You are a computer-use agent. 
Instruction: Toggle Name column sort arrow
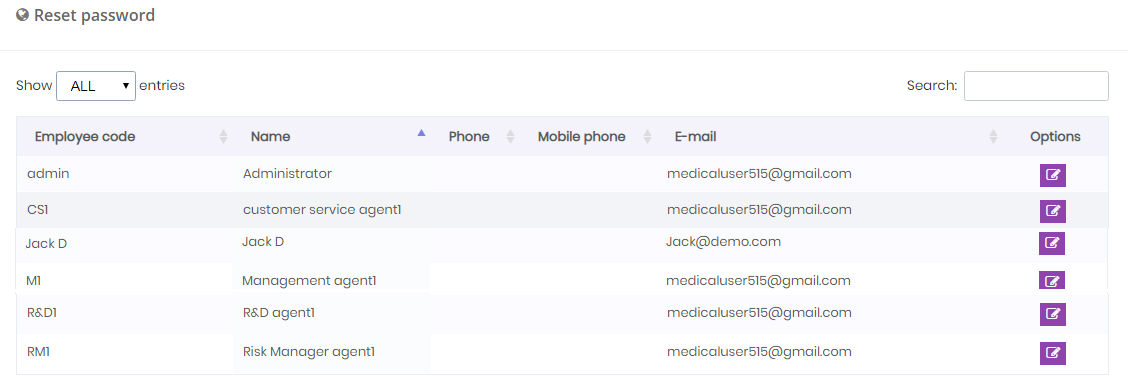tap(422, 133)
